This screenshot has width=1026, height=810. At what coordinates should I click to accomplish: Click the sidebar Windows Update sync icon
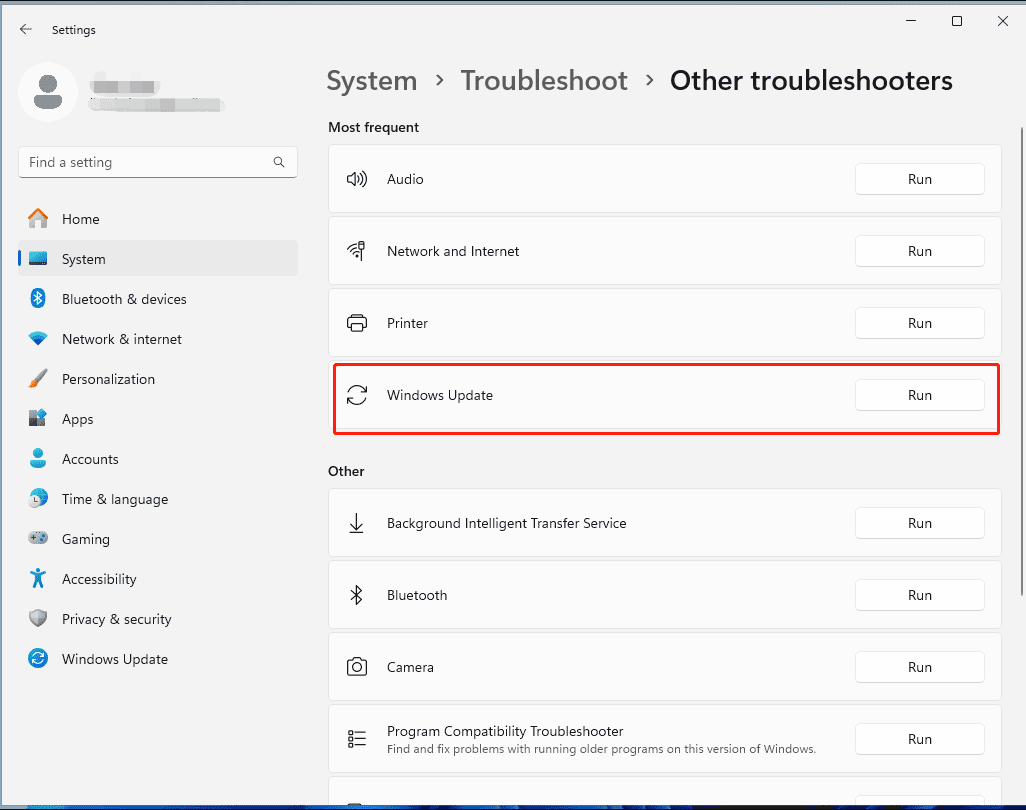pos(38,658)
